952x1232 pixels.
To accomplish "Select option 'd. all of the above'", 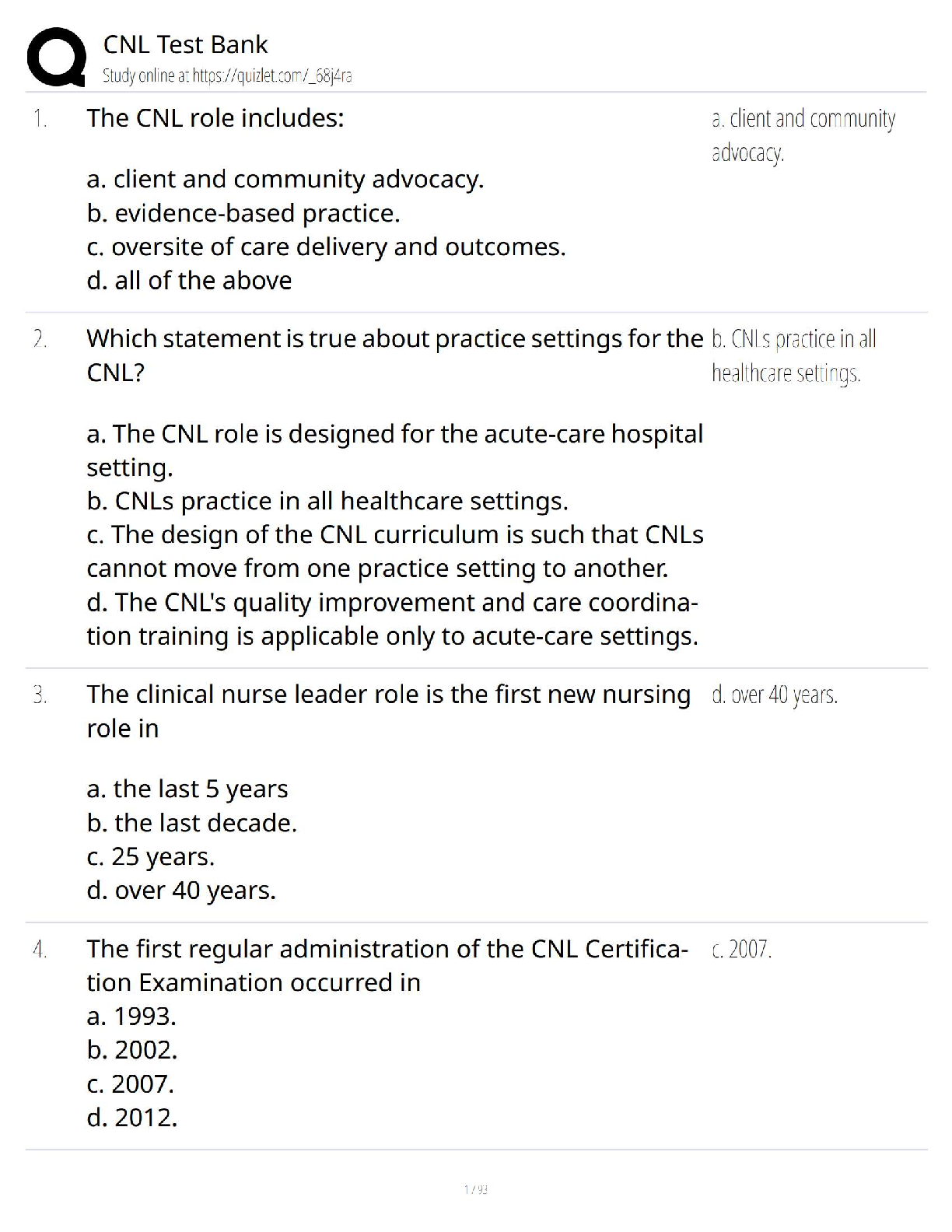I will click(189, 280).
